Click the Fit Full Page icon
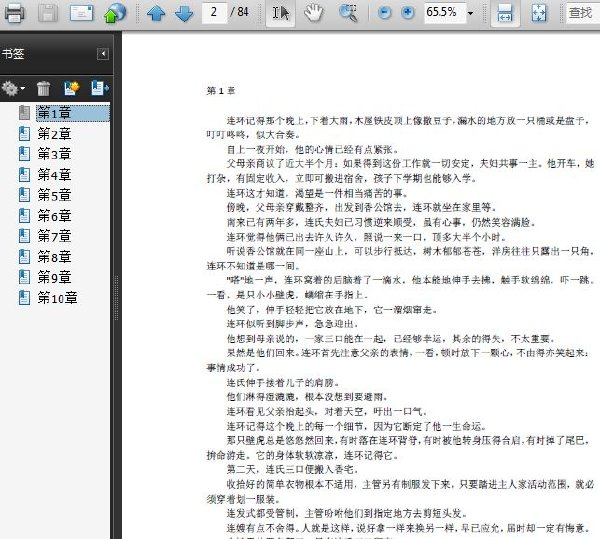The width and height of the screenshot is (600, 539). point(539,13)
